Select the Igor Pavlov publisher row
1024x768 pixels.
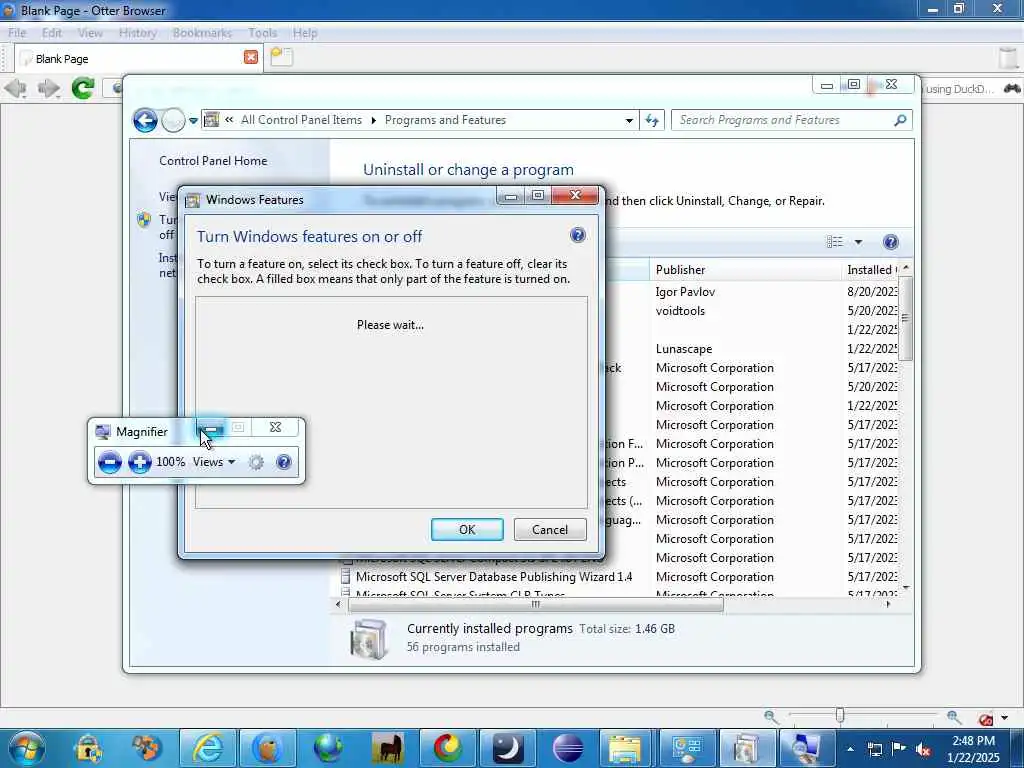coord(685,292)
